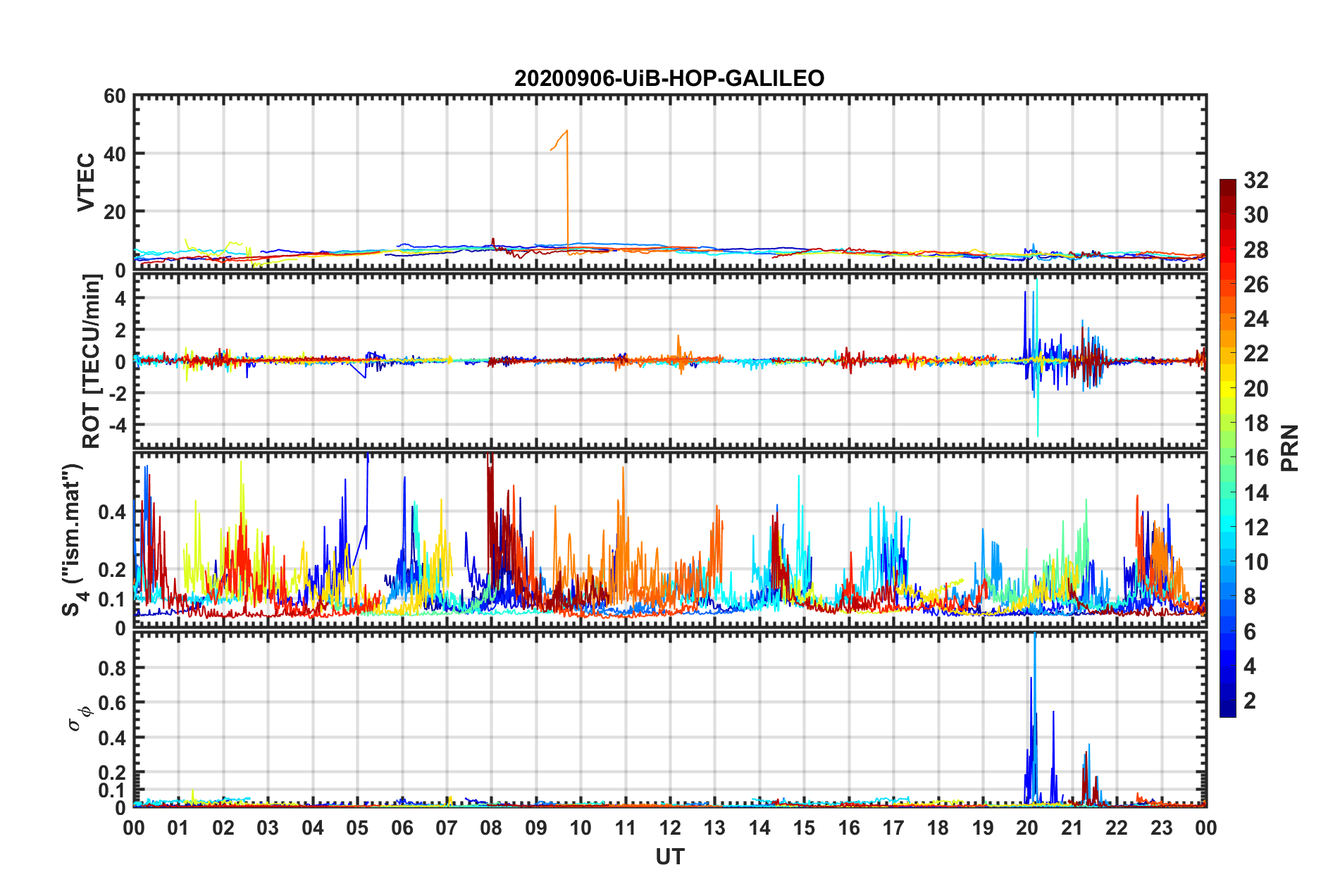Select the "05" hour tick label
Image resolution: width=1340 pixels, height=896 pixels.
pos(357,828)
